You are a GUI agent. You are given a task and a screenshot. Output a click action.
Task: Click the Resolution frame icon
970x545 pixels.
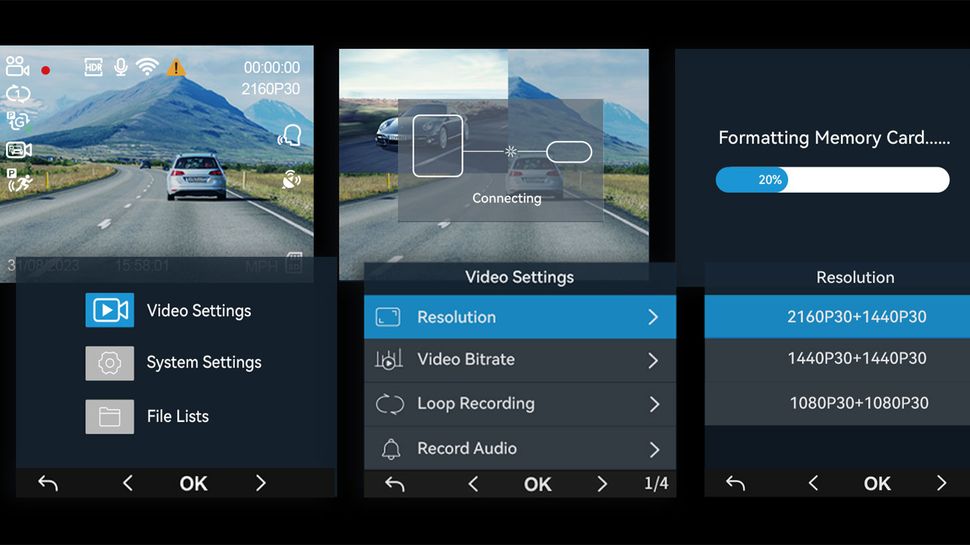[x=388, y=317]
